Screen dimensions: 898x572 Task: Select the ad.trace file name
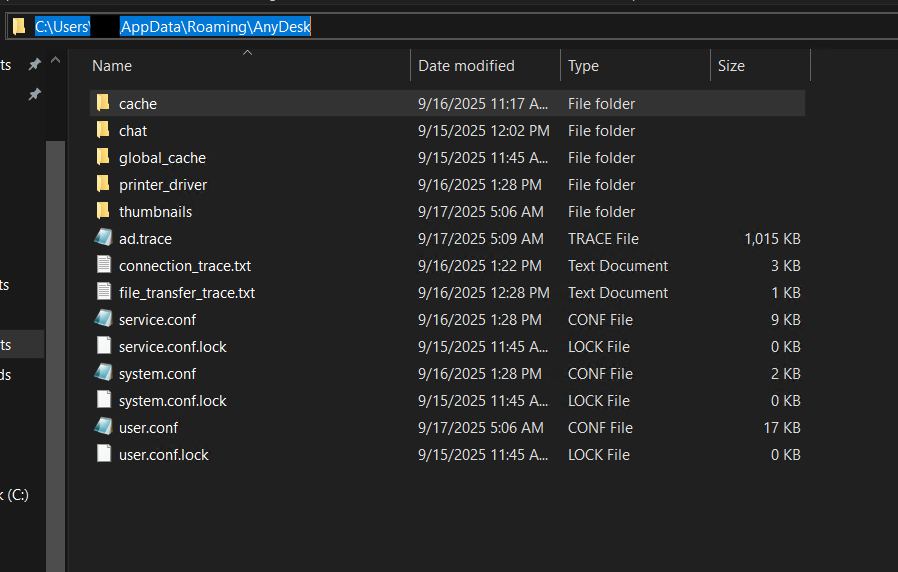[x=145, y=239]
